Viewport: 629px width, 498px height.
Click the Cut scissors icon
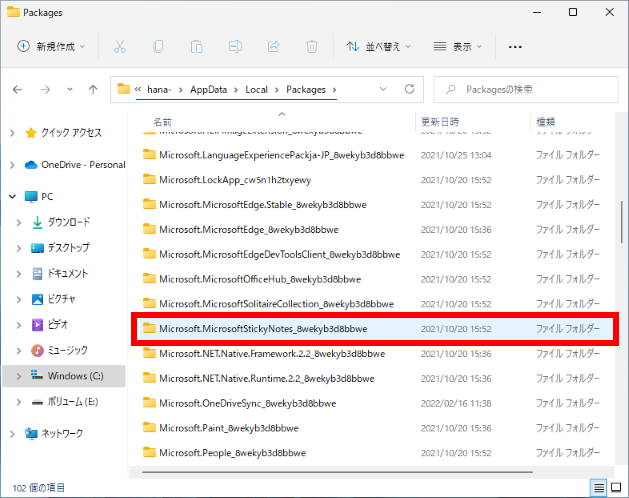pyautogui.click(x=120, y=47)
